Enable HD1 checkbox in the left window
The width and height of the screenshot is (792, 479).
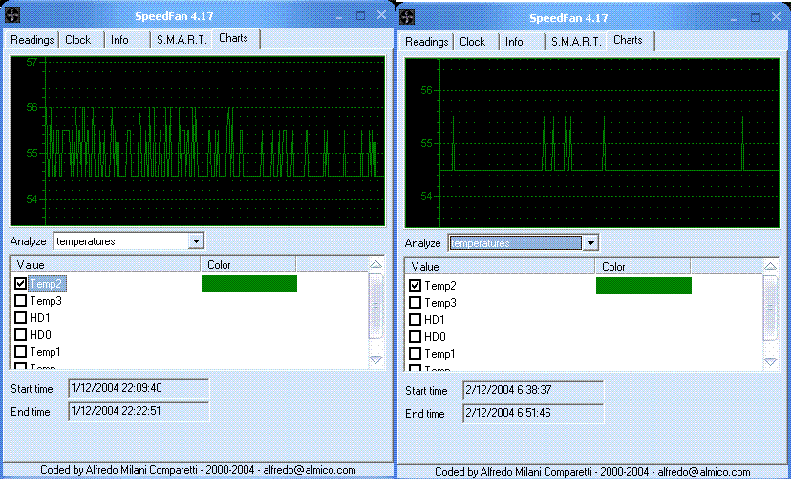coord(20,318)
